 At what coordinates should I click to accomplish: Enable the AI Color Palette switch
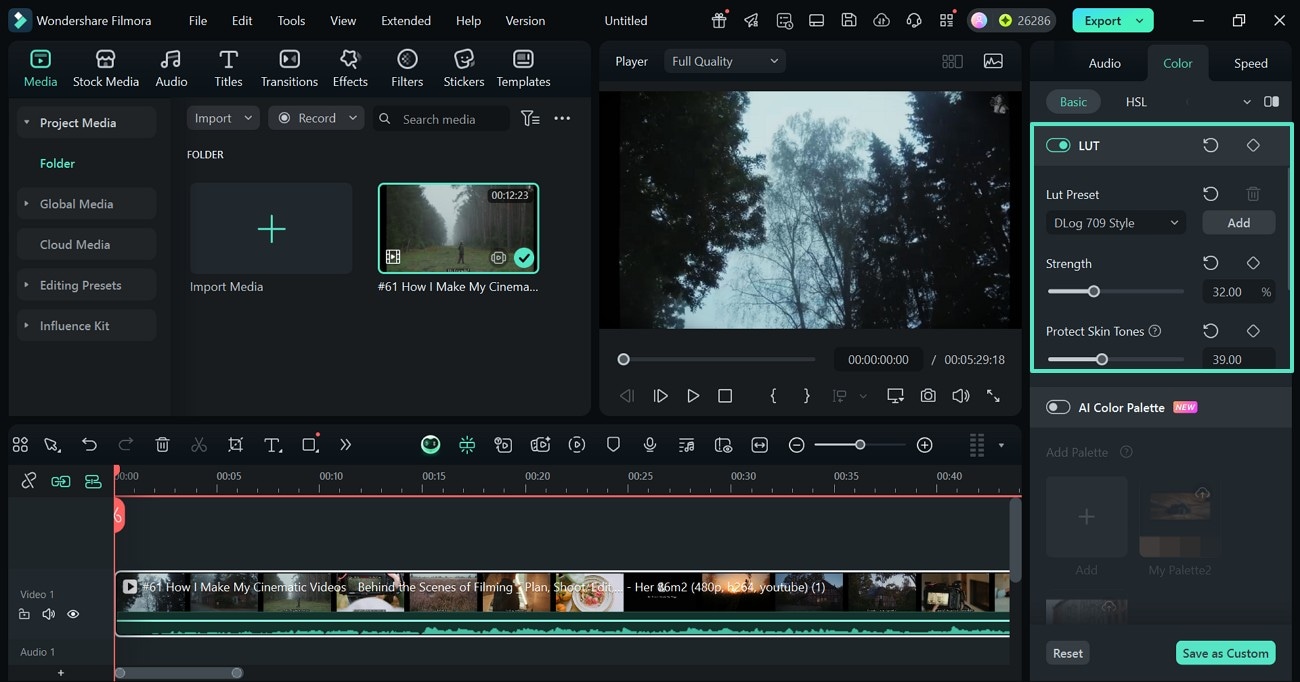1058,408
